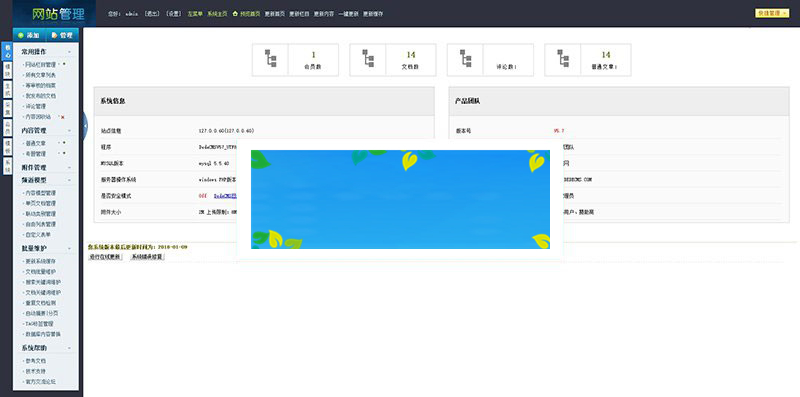Viewport: 800px width, 397px height.
Task: Click 系统主页 in the top bar
Action: point(217,14)
